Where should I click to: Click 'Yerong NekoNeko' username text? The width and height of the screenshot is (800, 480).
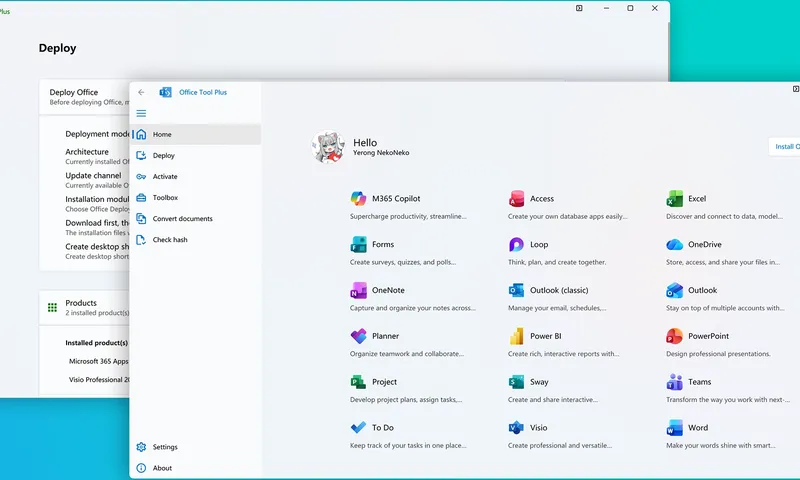(381, 153)
